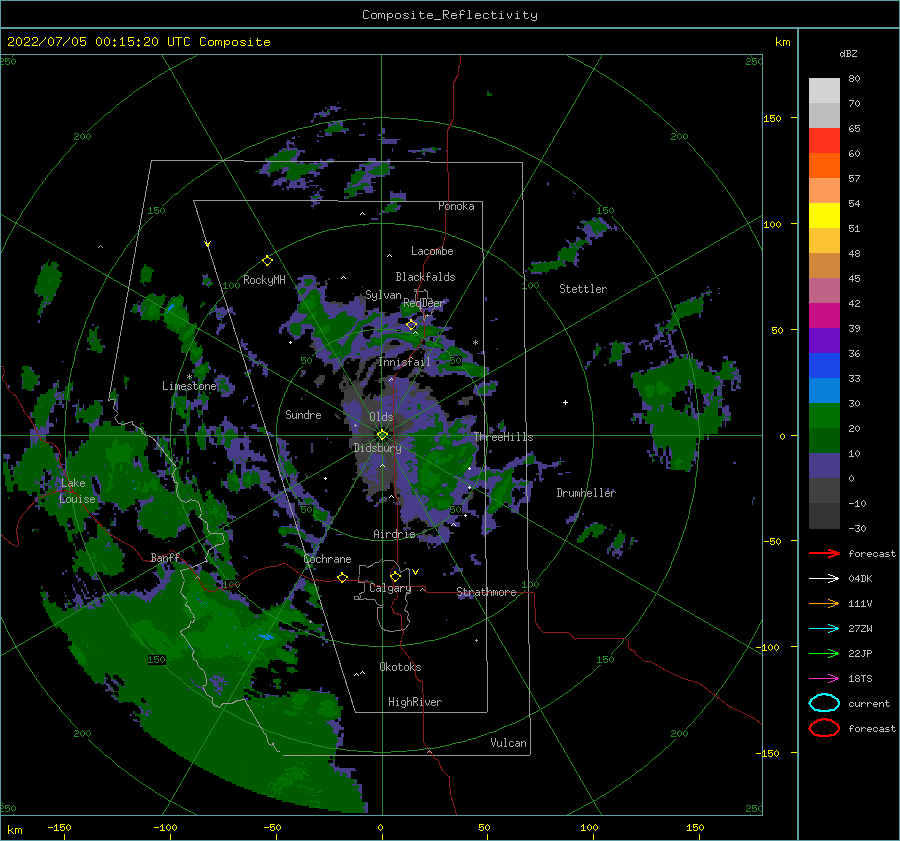Click the Drumheller label

pos(586,493)
